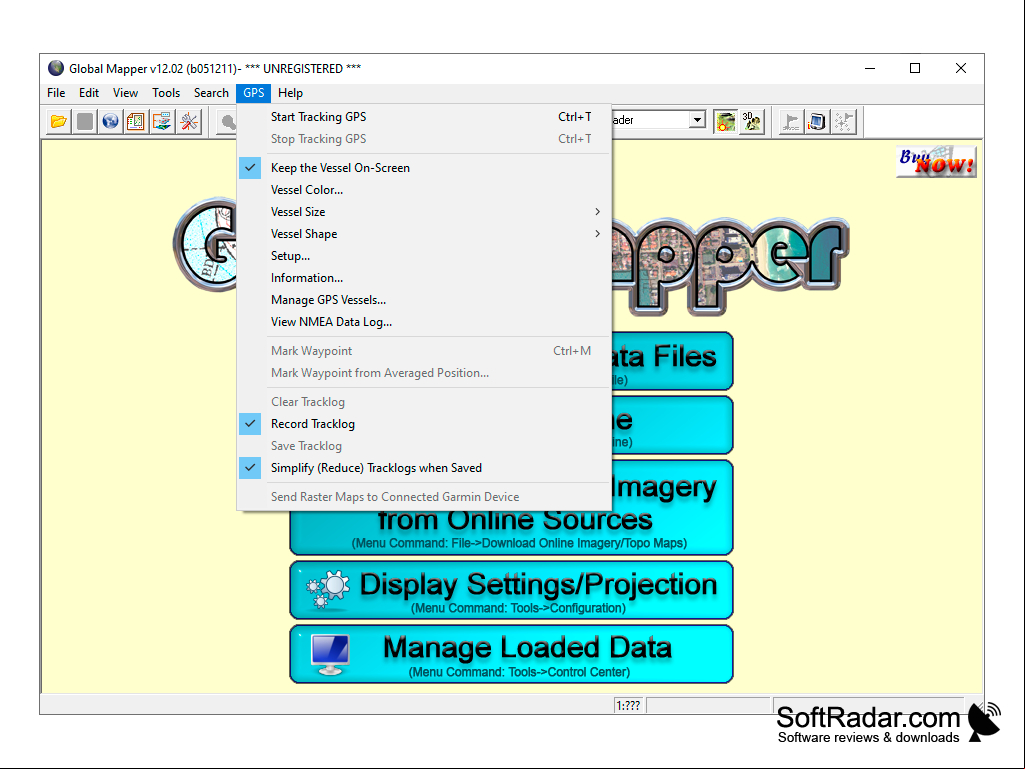Select View NMEA Data Log...

pyautogui.click(x=424, y=322)
